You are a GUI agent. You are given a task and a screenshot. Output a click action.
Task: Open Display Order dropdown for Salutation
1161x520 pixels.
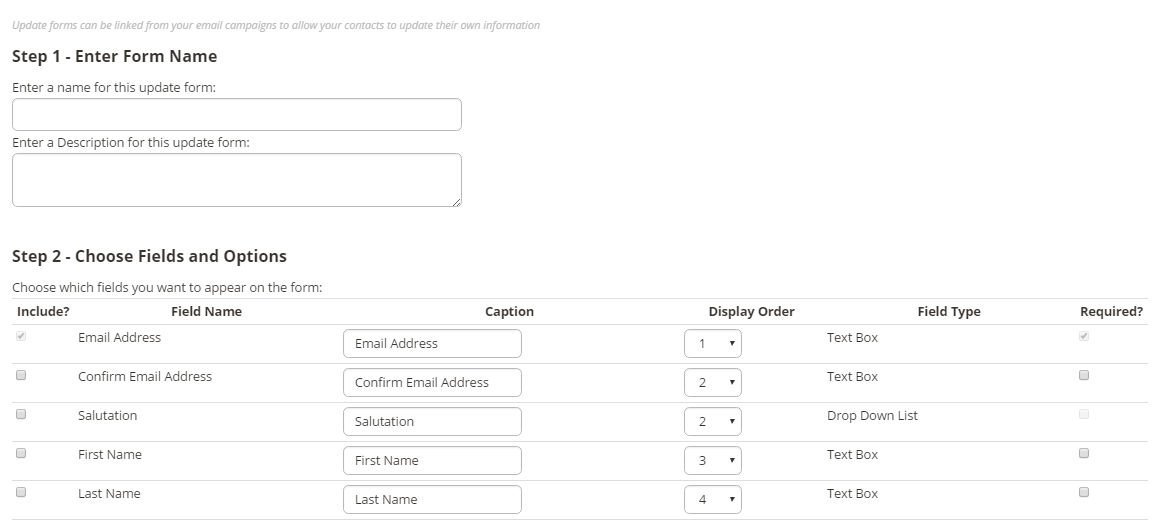(712, 421)
